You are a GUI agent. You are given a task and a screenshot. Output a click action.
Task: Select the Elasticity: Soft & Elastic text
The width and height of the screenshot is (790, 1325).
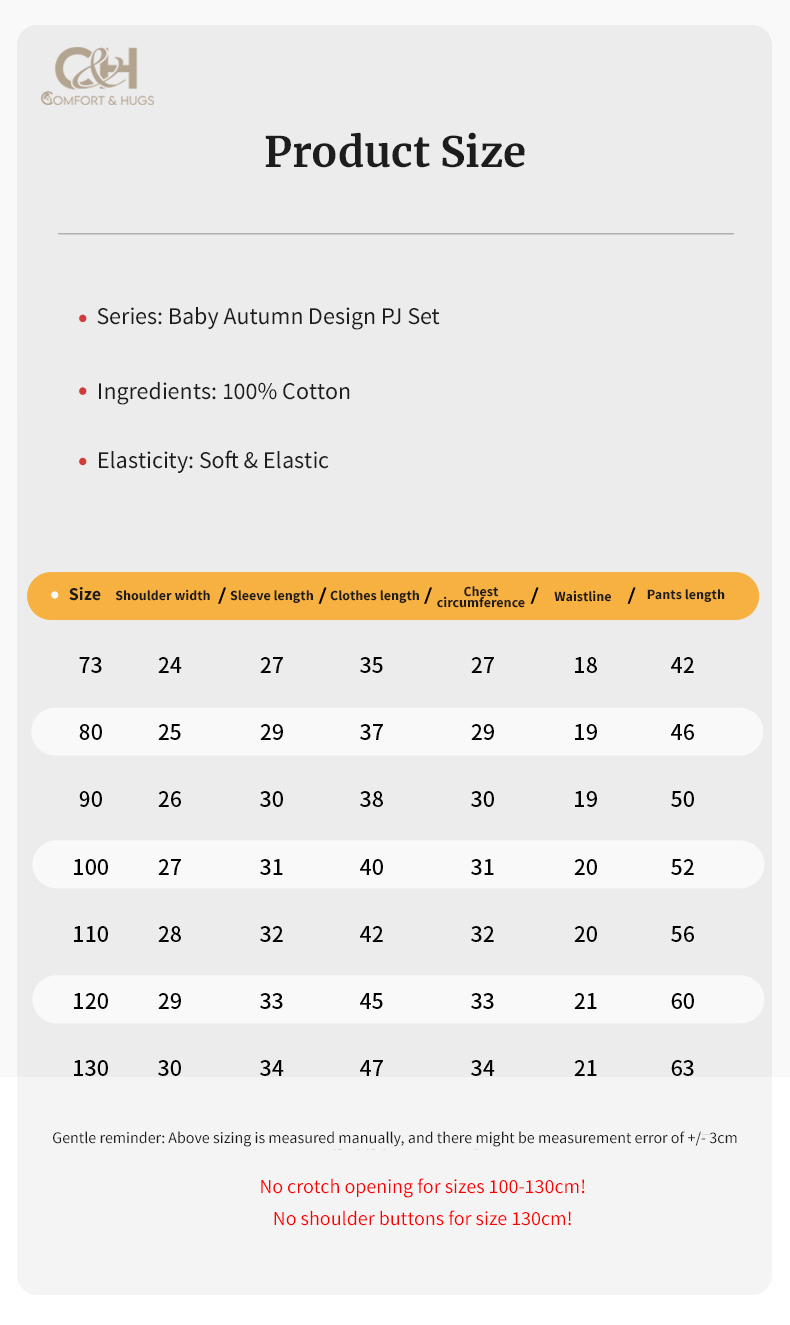point(213,461)
